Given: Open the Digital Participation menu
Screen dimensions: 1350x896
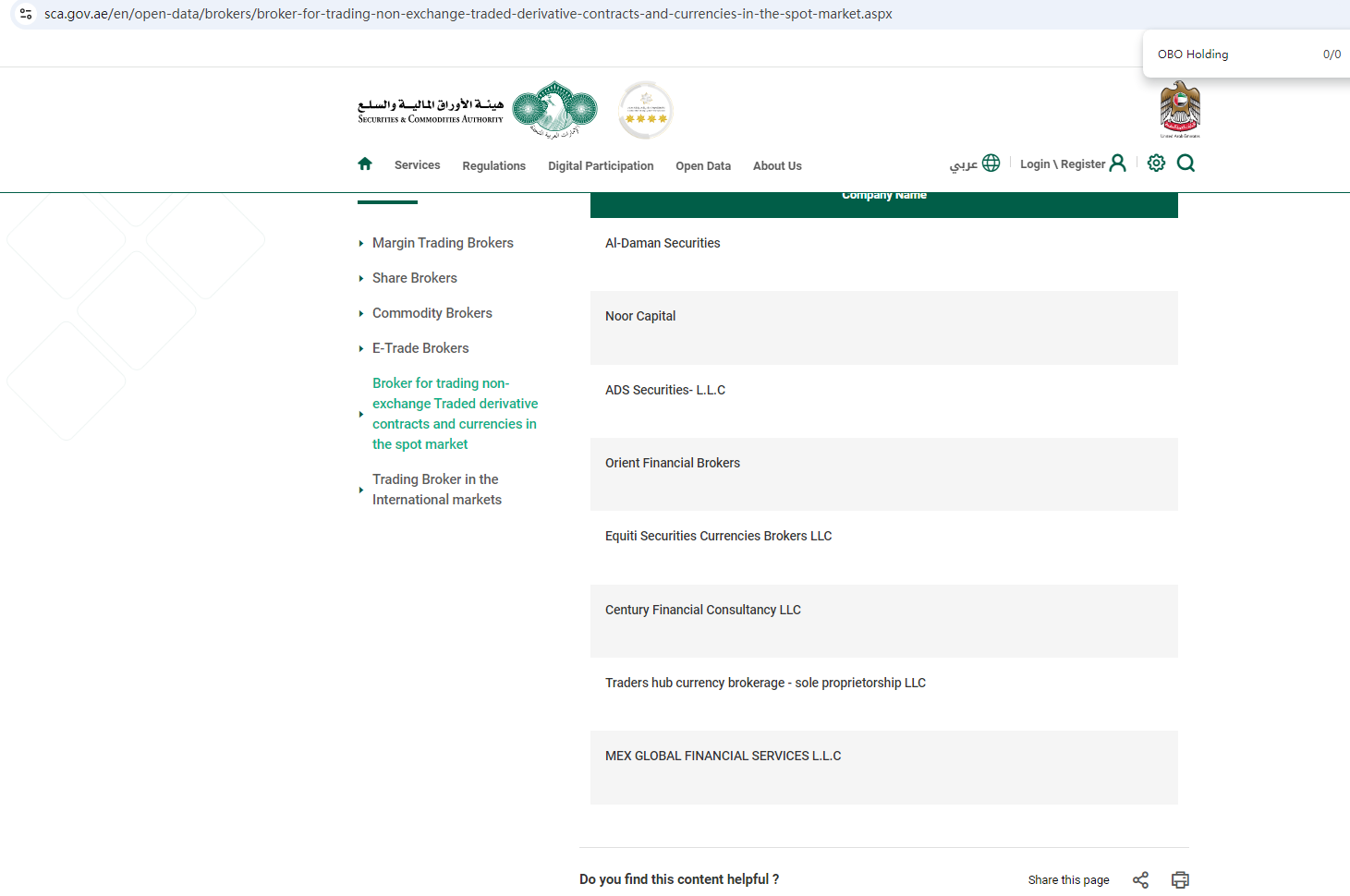Looking at the screenshot, I should (x=601, y=166).
